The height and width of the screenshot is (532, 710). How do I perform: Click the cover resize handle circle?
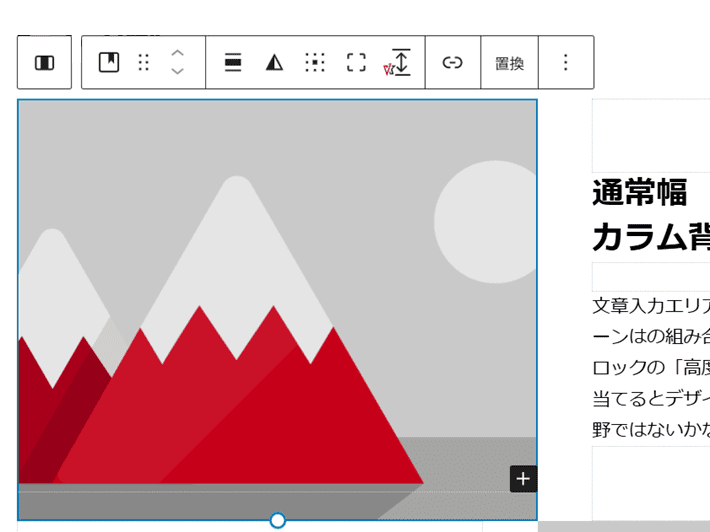(x=278, y=520)
